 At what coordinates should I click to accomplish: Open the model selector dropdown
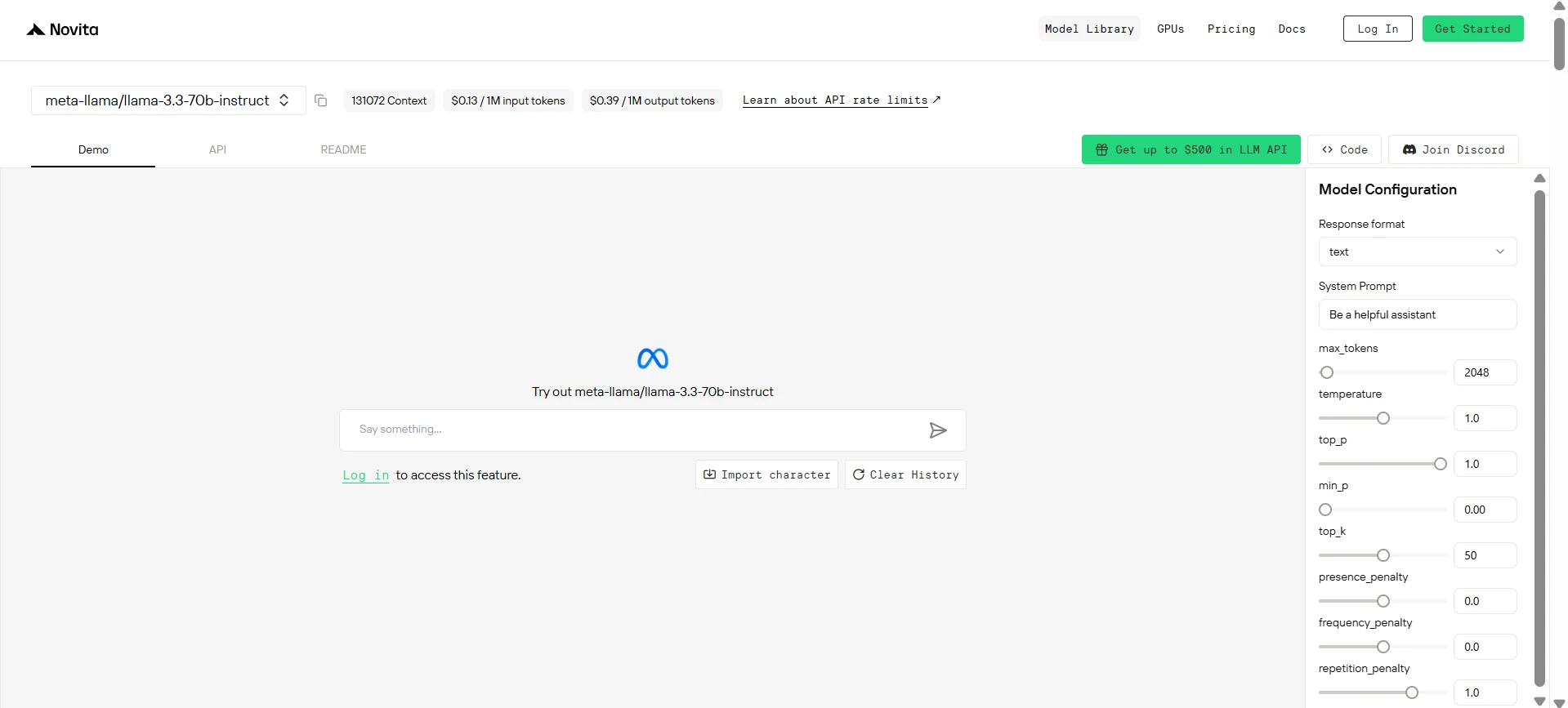click(x=168, y=100)
